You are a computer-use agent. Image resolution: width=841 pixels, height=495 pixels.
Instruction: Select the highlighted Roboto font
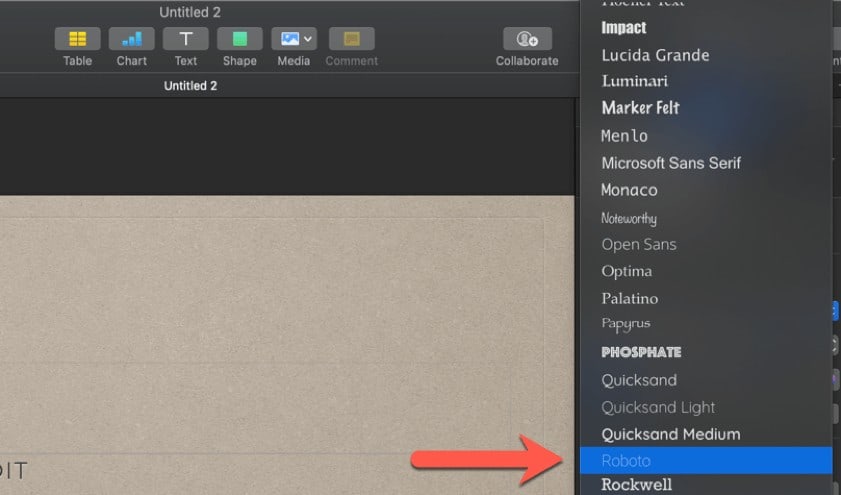click(x=706, y=461)
